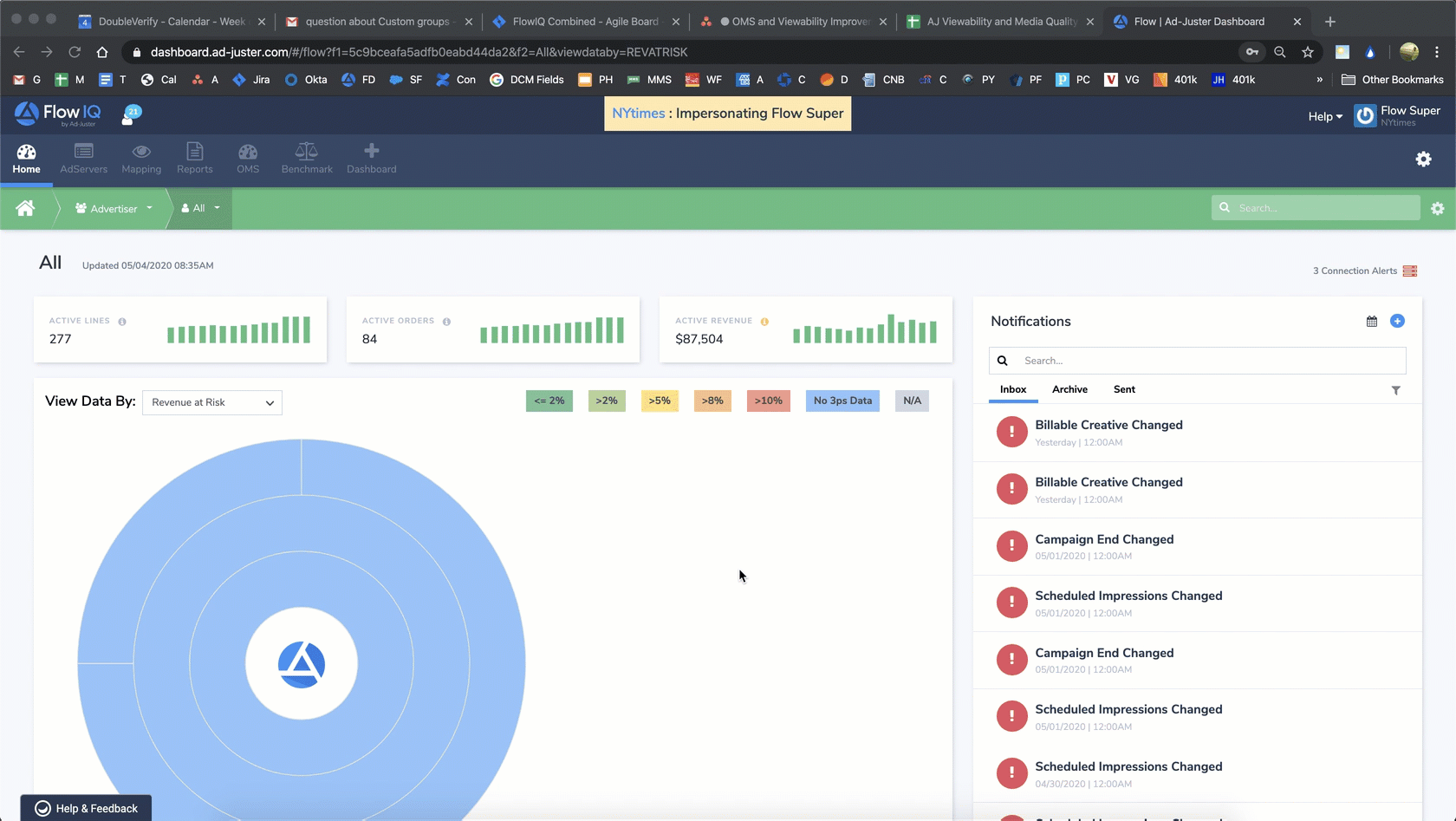Select the >2% legend swatch
This screenshot has width=1456, height=821.
click(607, 401)
